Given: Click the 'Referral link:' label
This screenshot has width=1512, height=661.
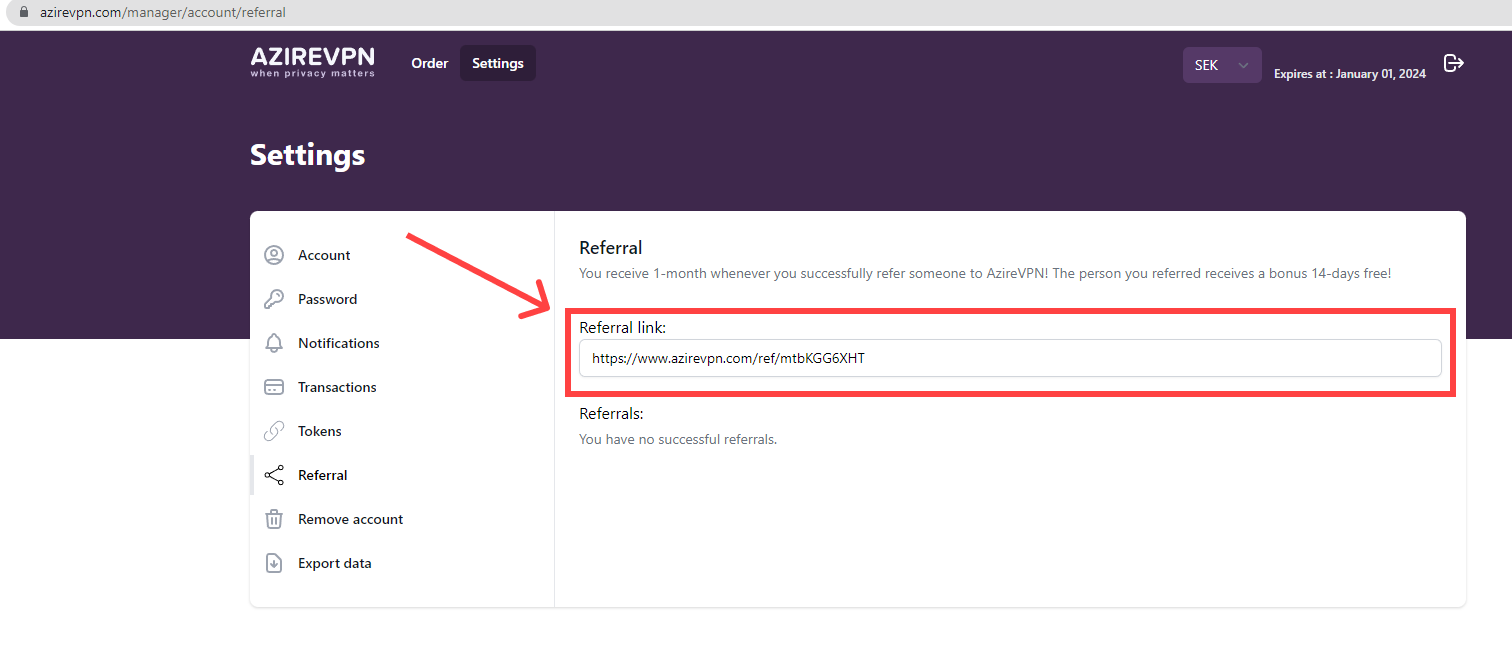Looking at the screenshot, I should pos(623,327).
